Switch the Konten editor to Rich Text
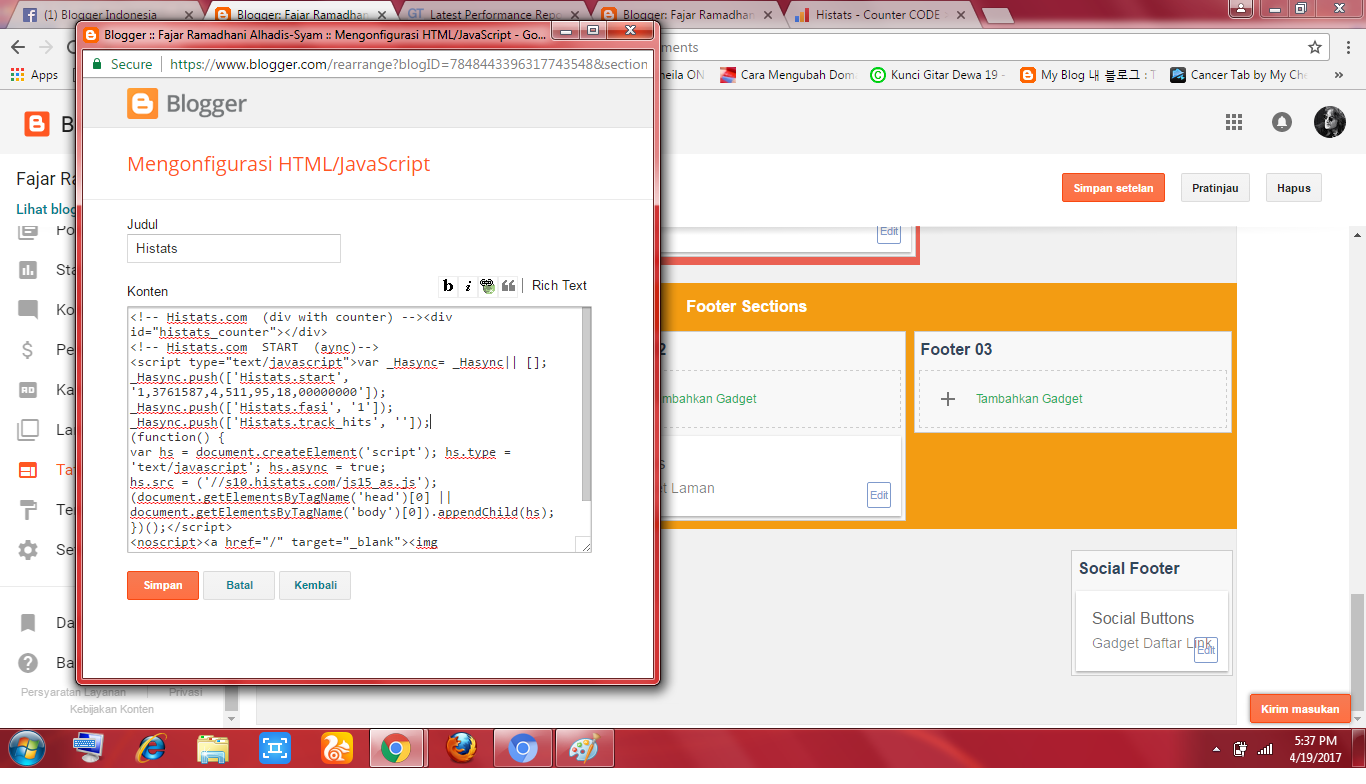The height and width of the screenshot is (784, 1366). point(559,285)
